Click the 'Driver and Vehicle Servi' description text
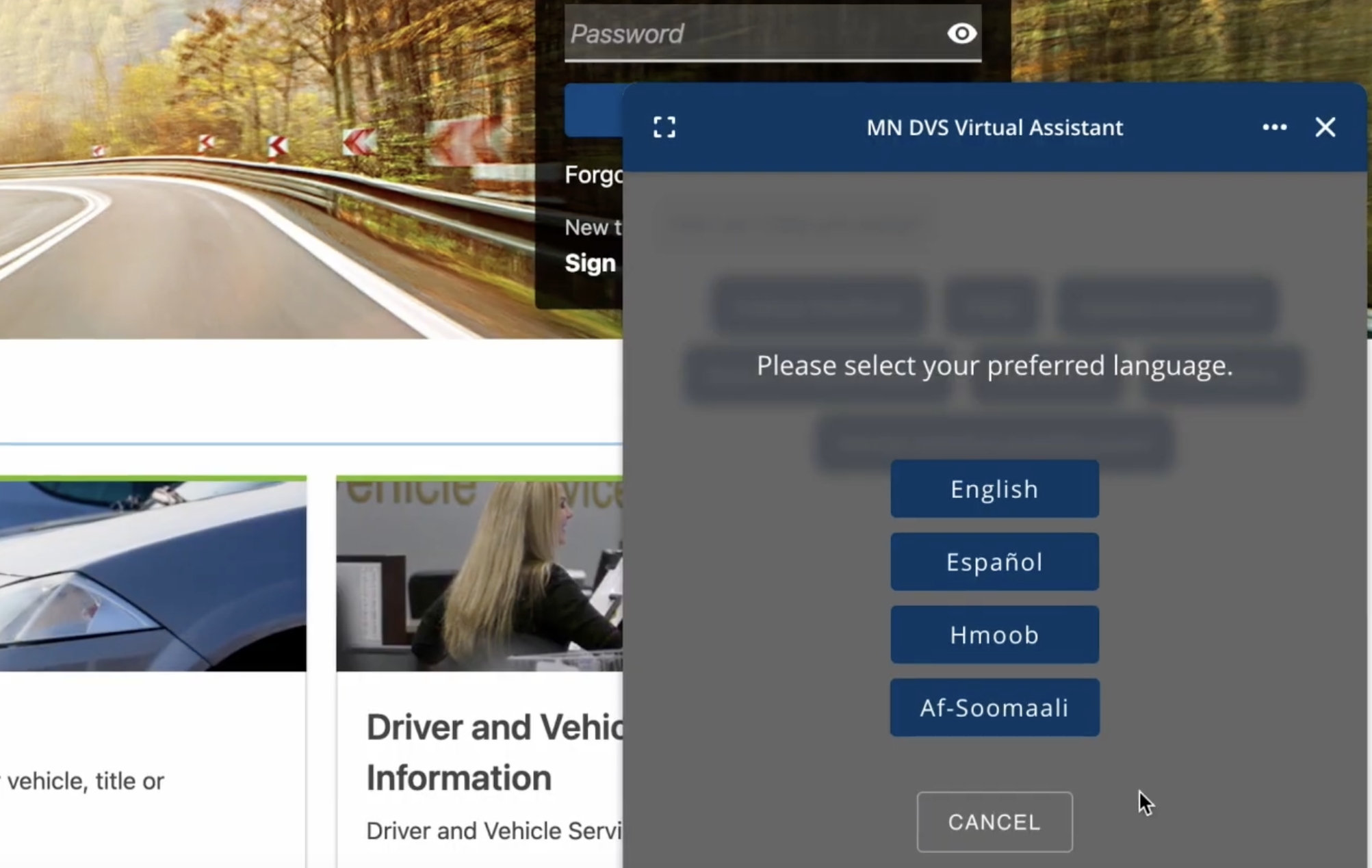The height and width of the screenshot is (868, 1372). [494, 830]
